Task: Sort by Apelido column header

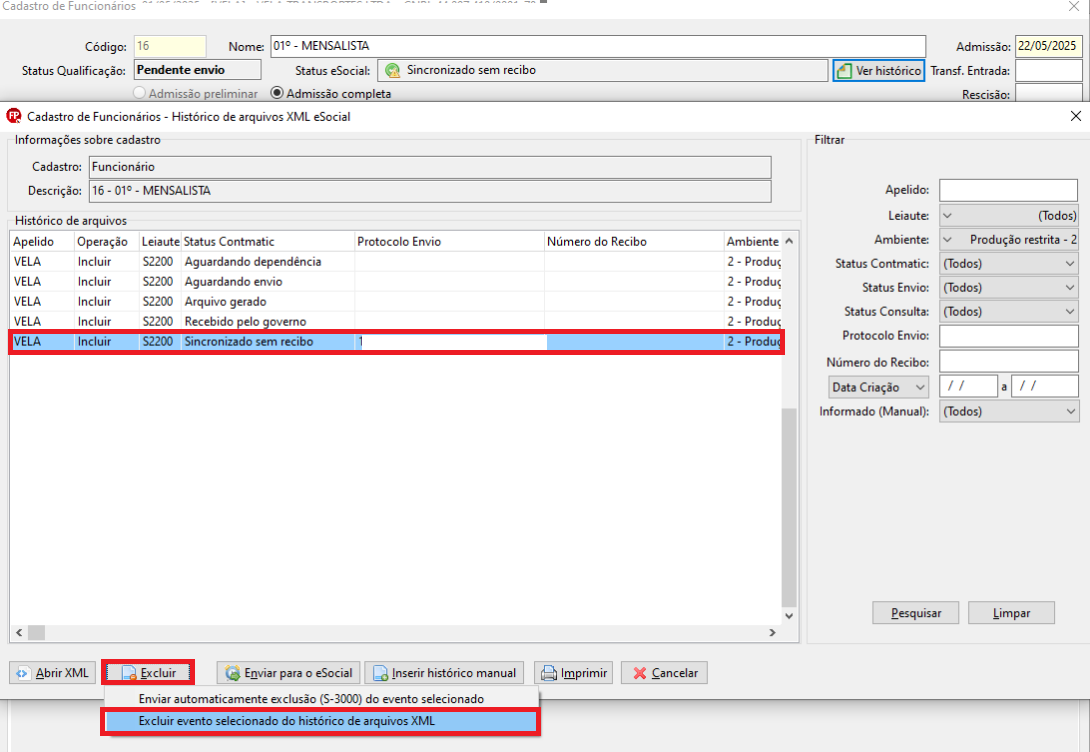Action: 42,241
